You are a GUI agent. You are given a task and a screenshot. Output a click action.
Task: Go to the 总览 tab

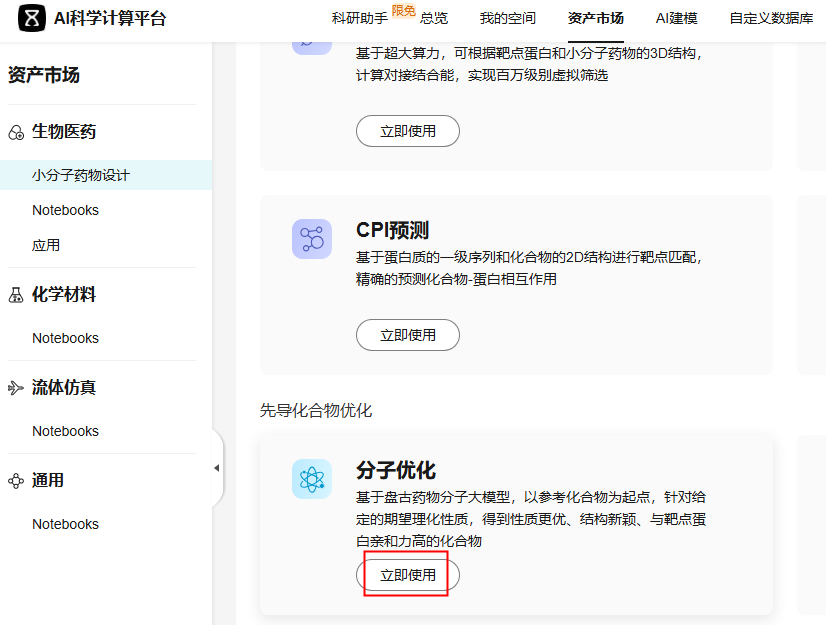click(434, 18)
